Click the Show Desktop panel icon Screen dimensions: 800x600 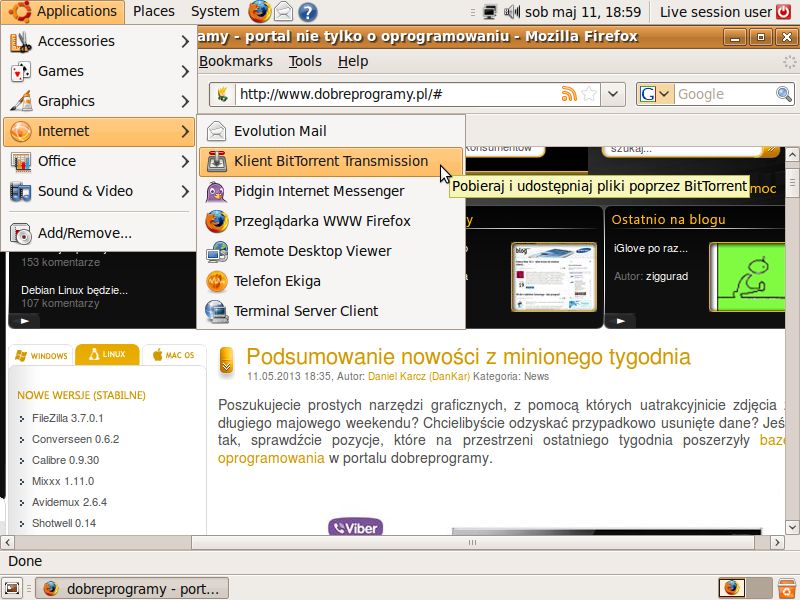coord(12,588)
